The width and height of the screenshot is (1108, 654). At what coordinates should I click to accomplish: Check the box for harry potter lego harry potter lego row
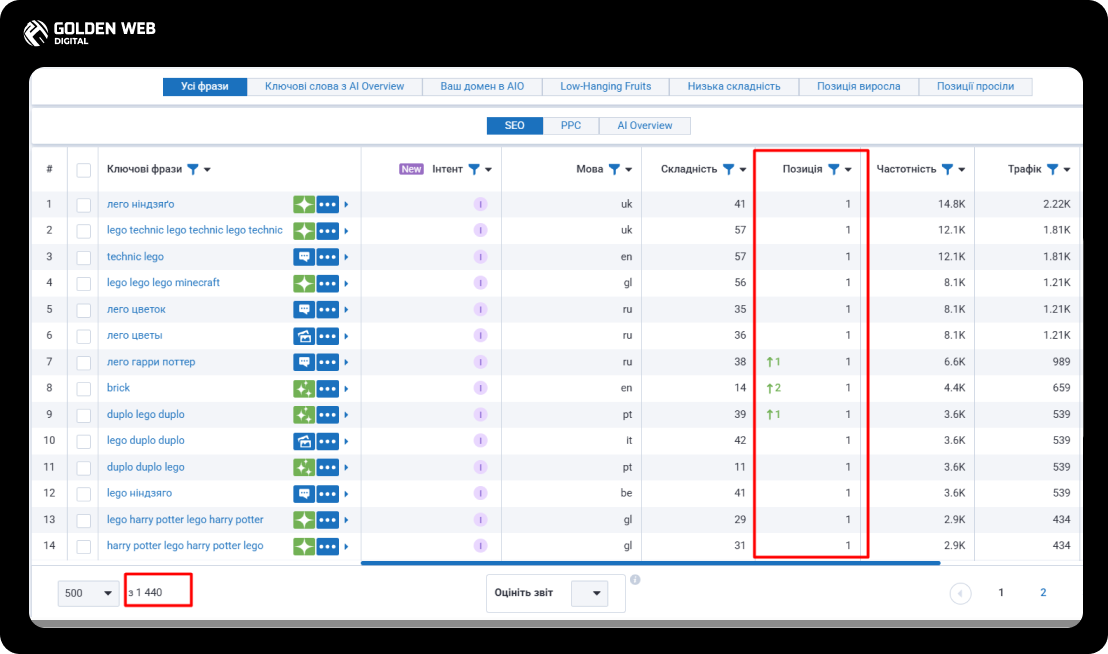pos(83,547)
